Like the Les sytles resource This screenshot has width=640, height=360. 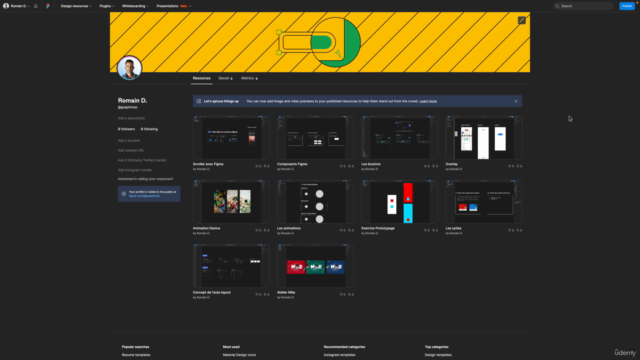510,230
